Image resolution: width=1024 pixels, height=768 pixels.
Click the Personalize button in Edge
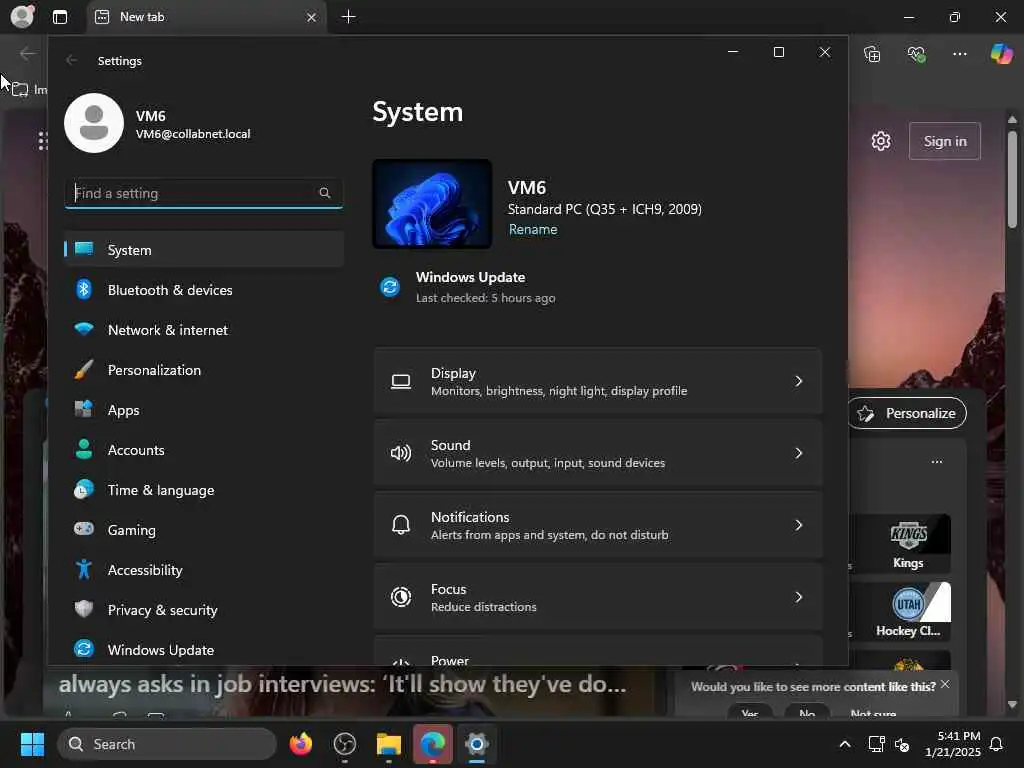coord(908,413)
